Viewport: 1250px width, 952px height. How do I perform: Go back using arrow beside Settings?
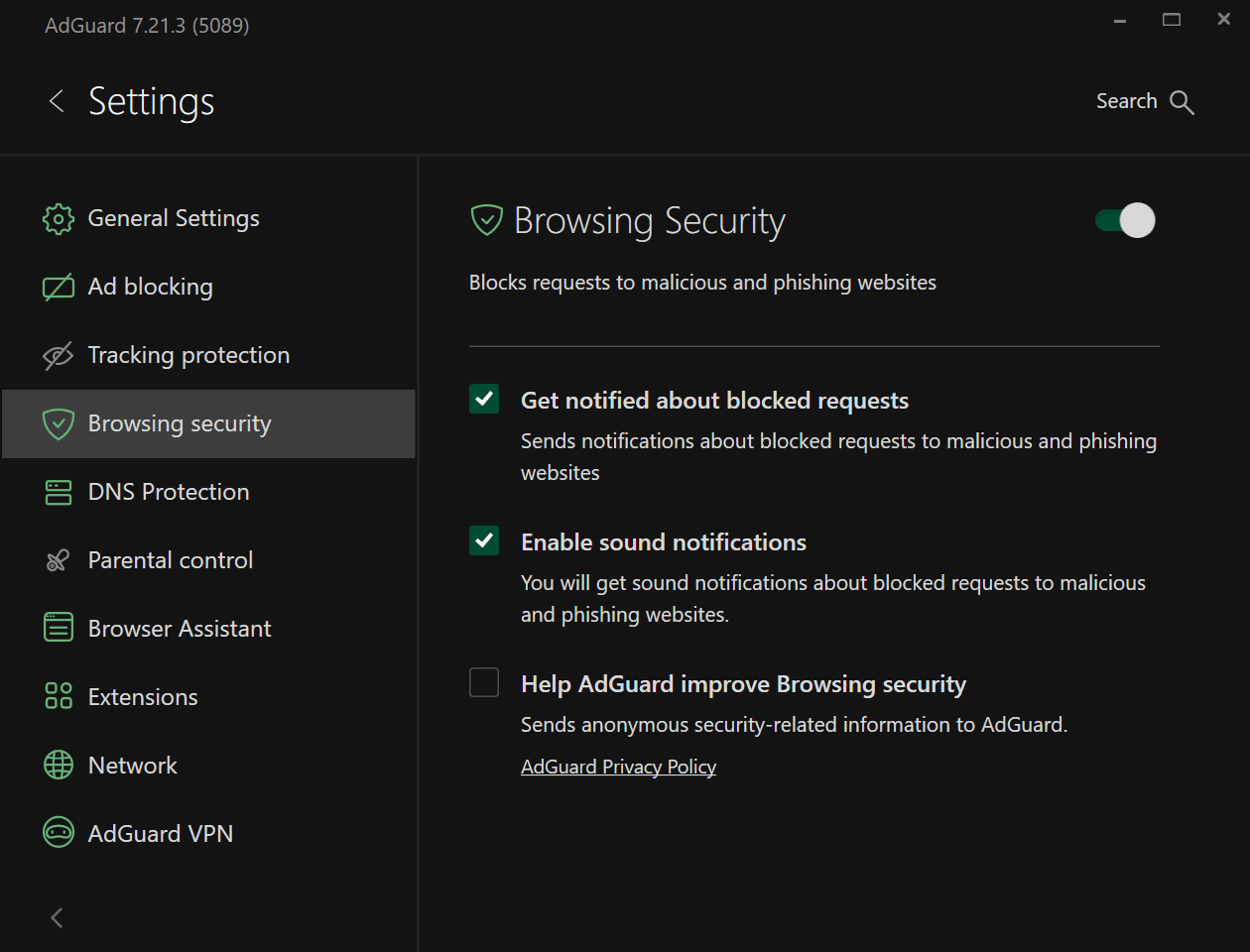[57, 101]
